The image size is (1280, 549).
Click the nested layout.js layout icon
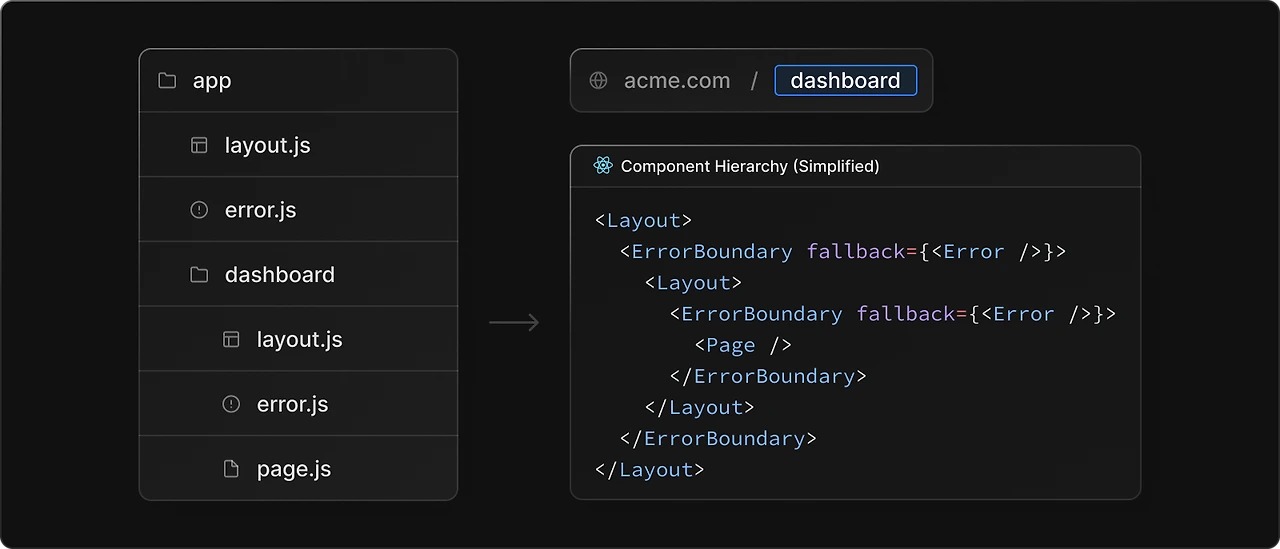click(x=231, y=340)
